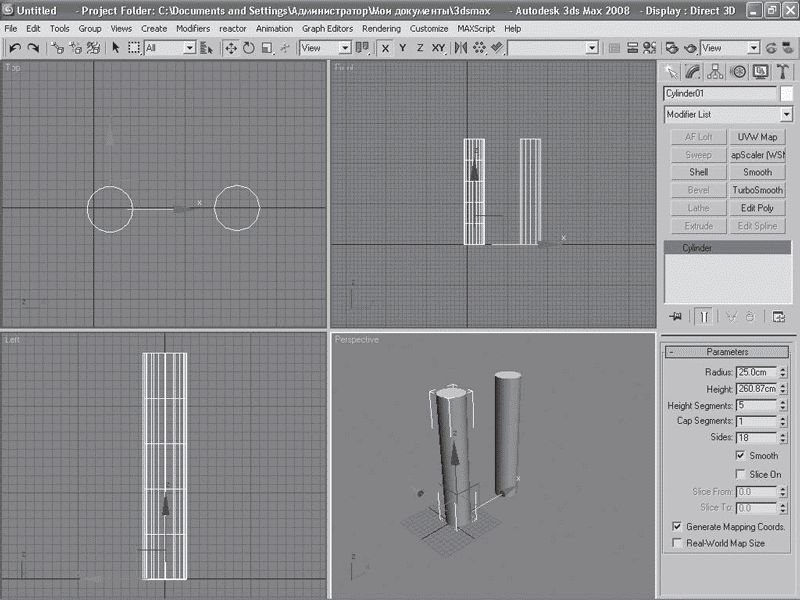Viewport: 800px width, 600px height.
Task: Open the Modifiers menu
Action: [193, 29]
